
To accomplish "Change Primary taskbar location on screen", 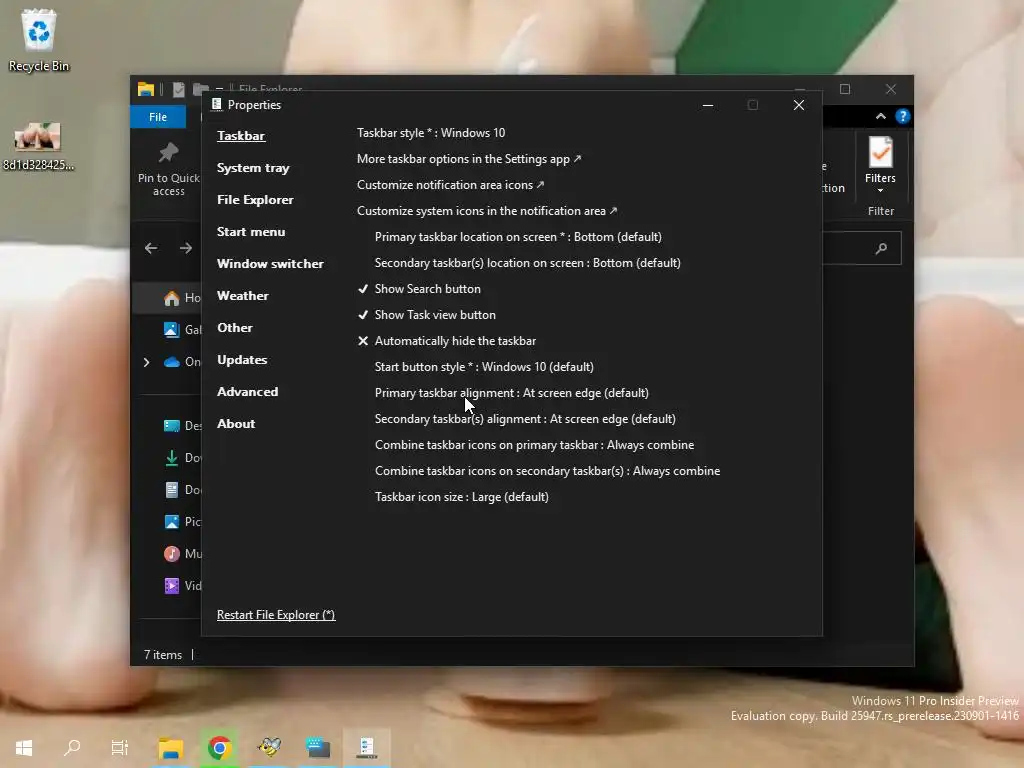I will pyautogui.click(x=518, y=237).
